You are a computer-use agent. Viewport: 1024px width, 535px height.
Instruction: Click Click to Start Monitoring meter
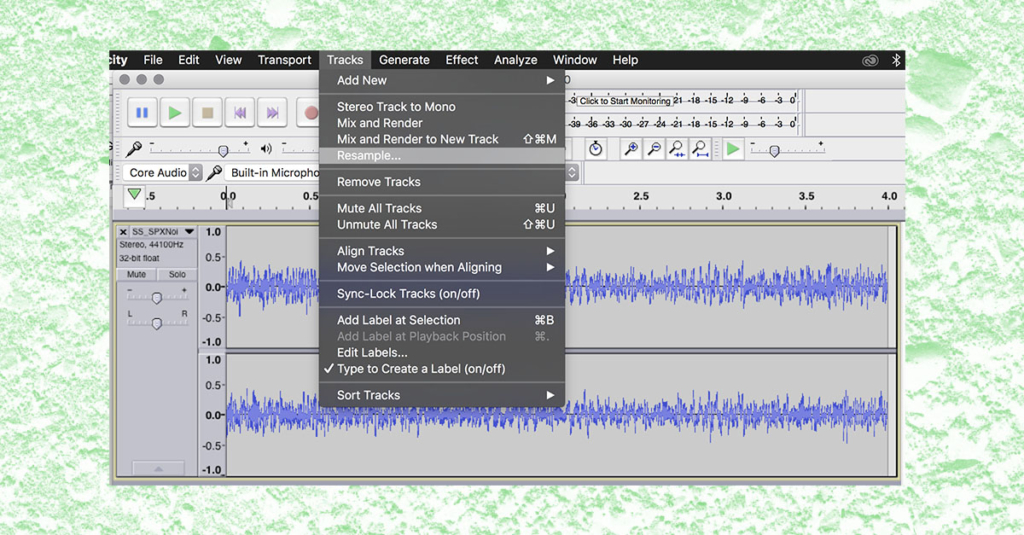point(625,101)
